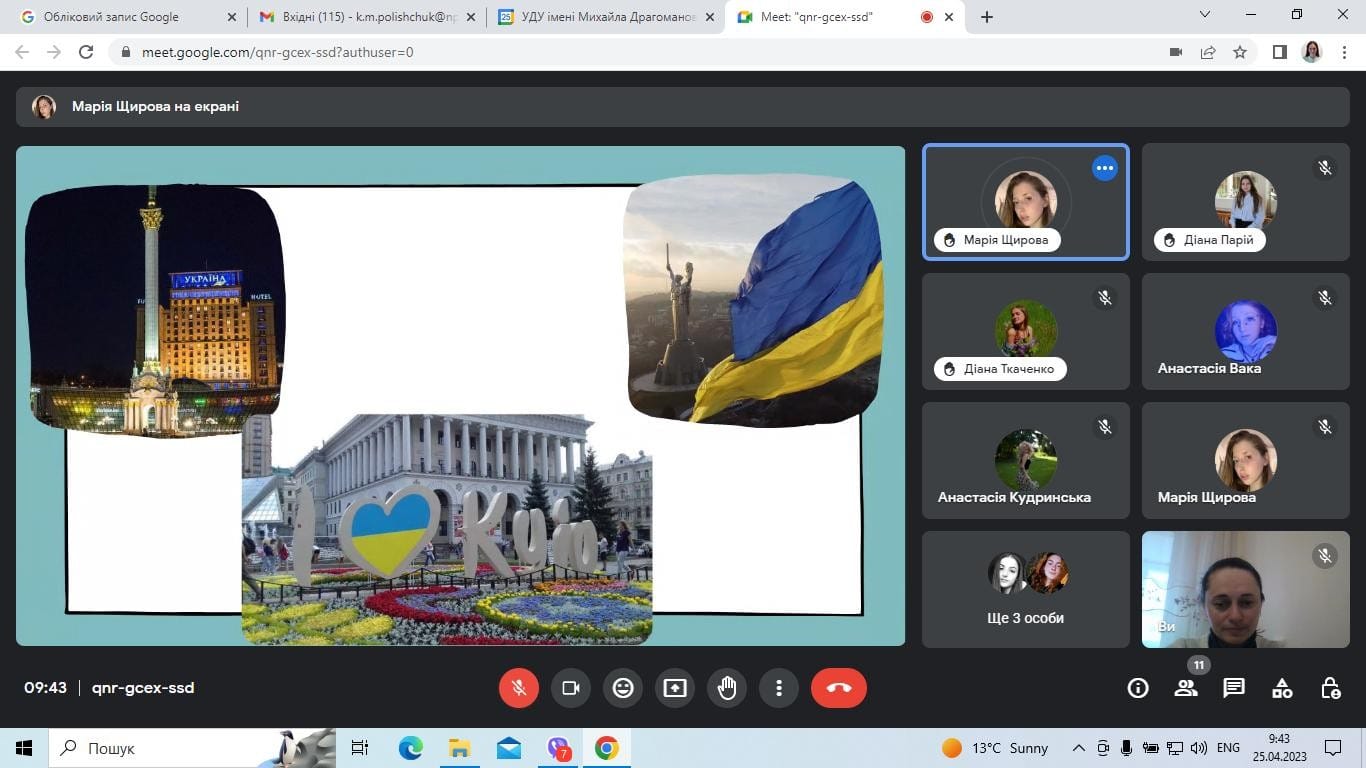Image resolution: width=1366 pixels, height=768 pixels.
Task: Expand hidden system tray icons
Action: (x=1079, y=748)
